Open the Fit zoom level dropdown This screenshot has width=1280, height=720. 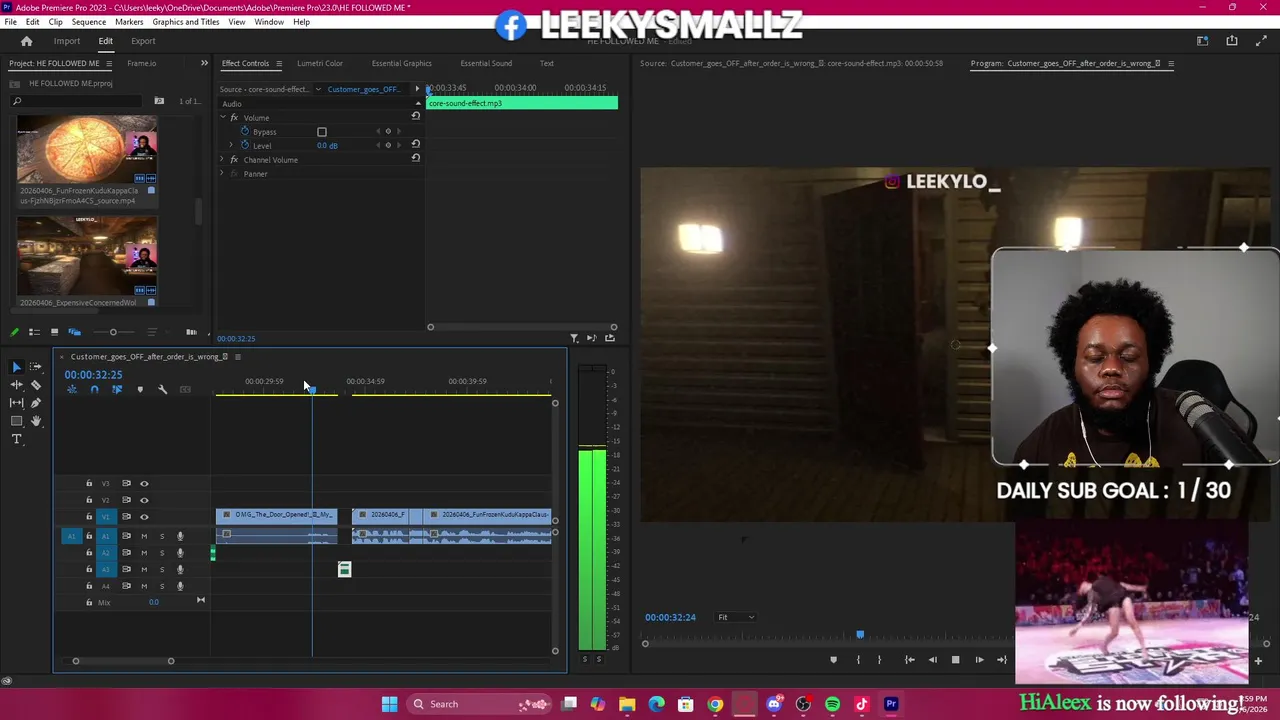point(736,617)
